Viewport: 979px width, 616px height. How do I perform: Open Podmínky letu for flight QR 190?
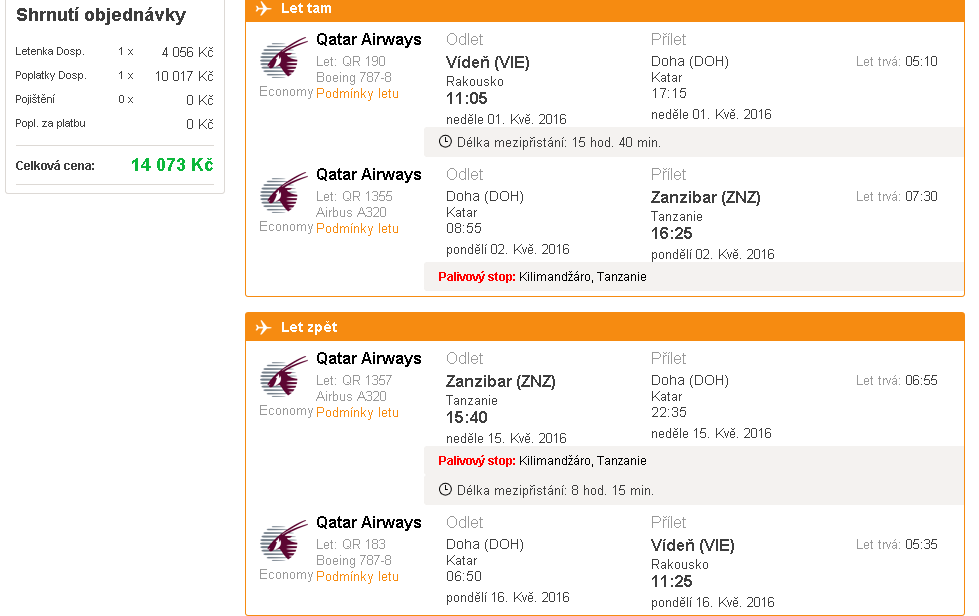point(357,94)
